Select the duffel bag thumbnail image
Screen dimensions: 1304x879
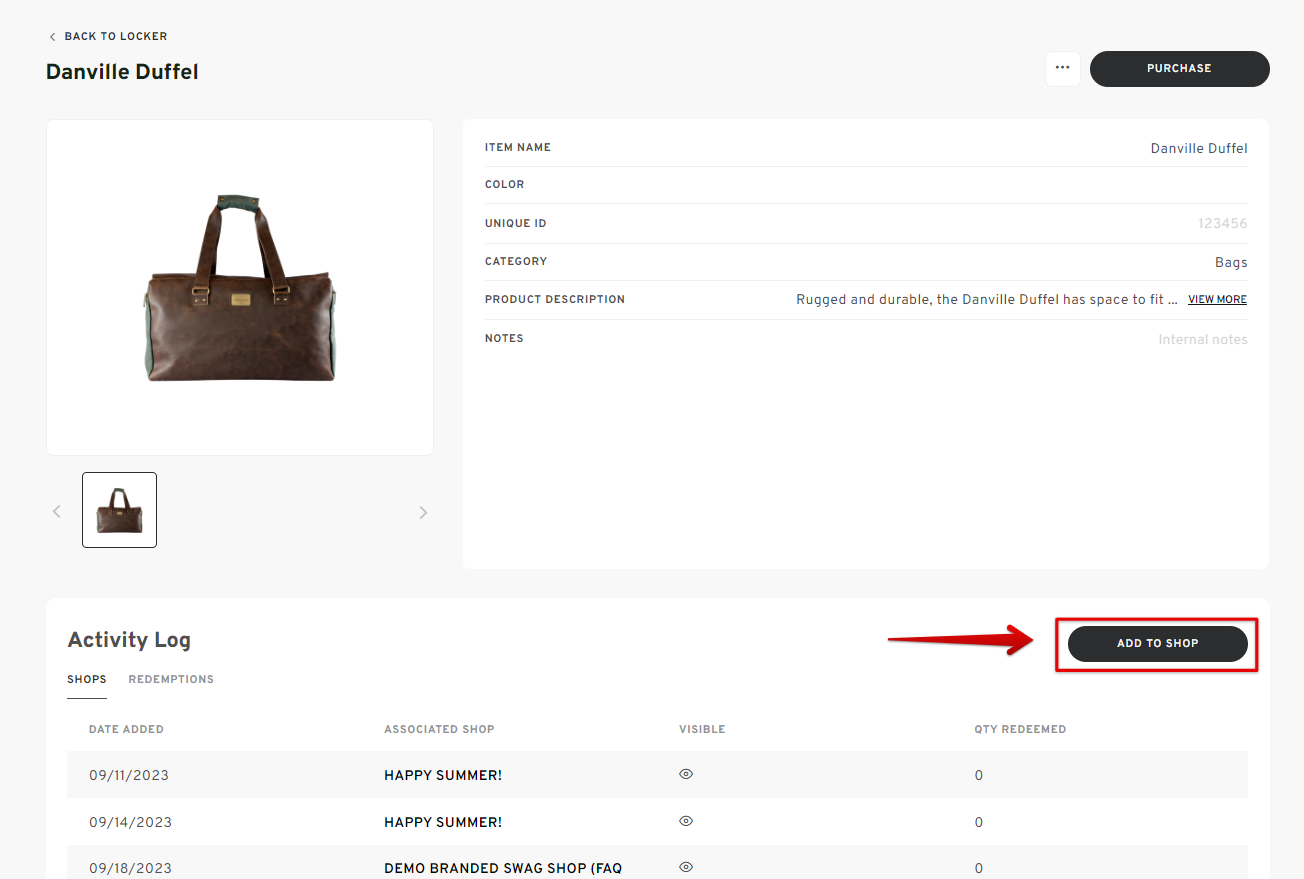pos(119,510)
